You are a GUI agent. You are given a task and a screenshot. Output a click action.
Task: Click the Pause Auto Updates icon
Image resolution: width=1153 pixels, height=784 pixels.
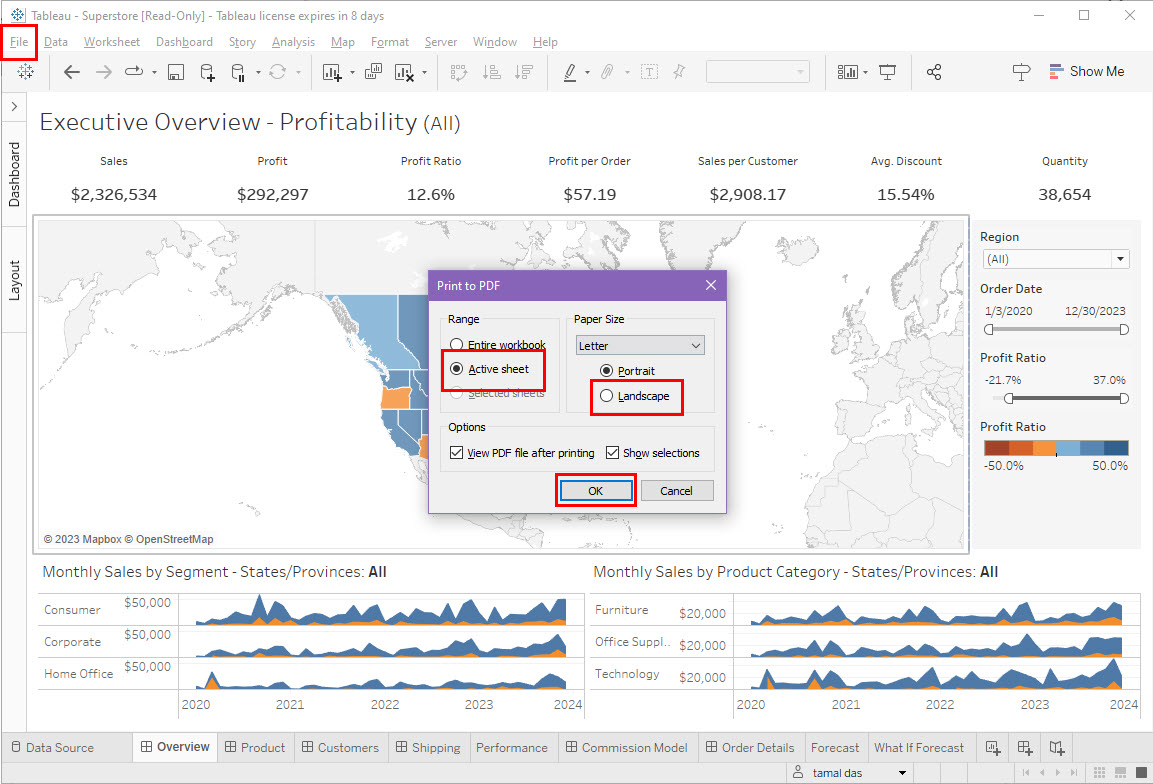click(x=238, y=71)
